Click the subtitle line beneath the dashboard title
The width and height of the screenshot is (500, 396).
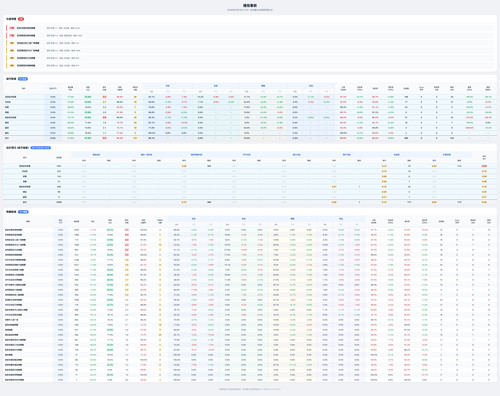pyautogui.click(x=250, y=10)
